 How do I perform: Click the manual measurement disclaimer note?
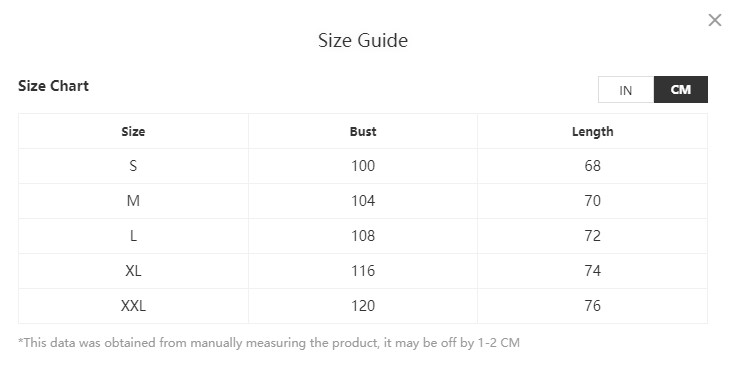point(269,343)
